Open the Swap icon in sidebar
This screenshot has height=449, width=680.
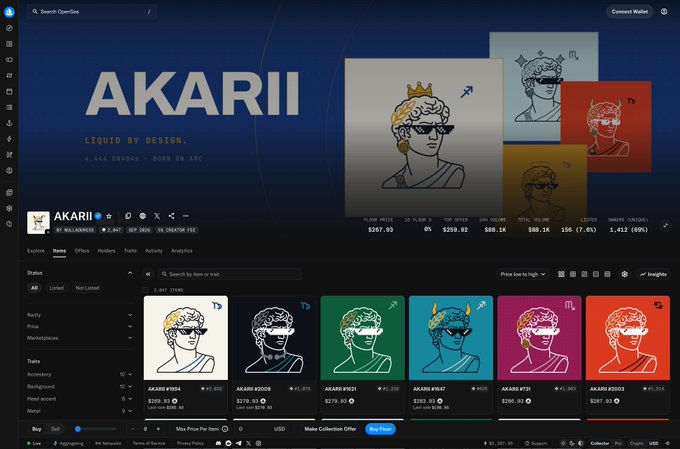(x=9, y=75)
